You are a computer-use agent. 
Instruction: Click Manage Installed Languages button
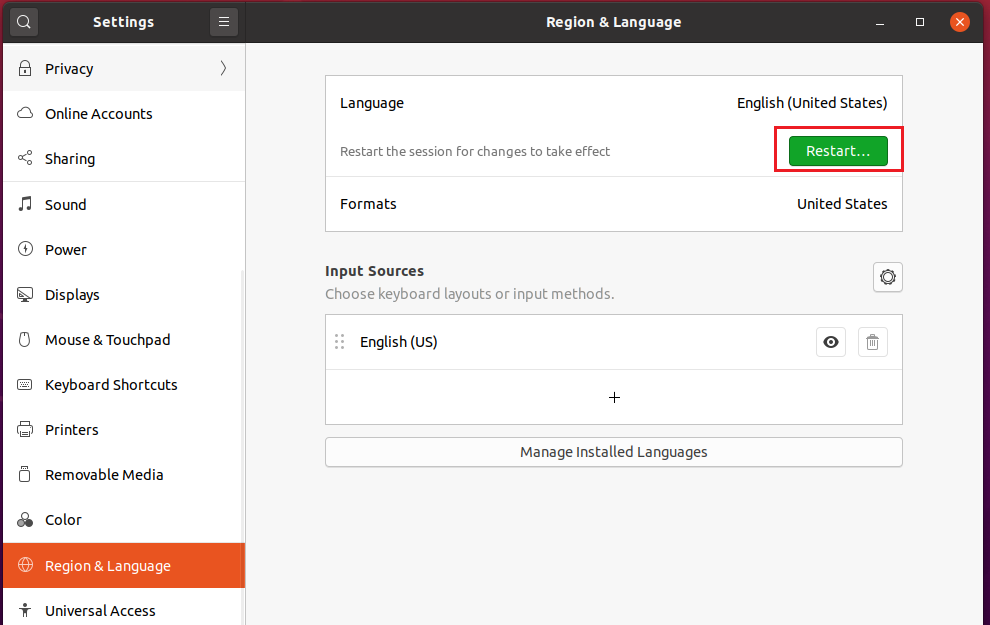[613, 452]
